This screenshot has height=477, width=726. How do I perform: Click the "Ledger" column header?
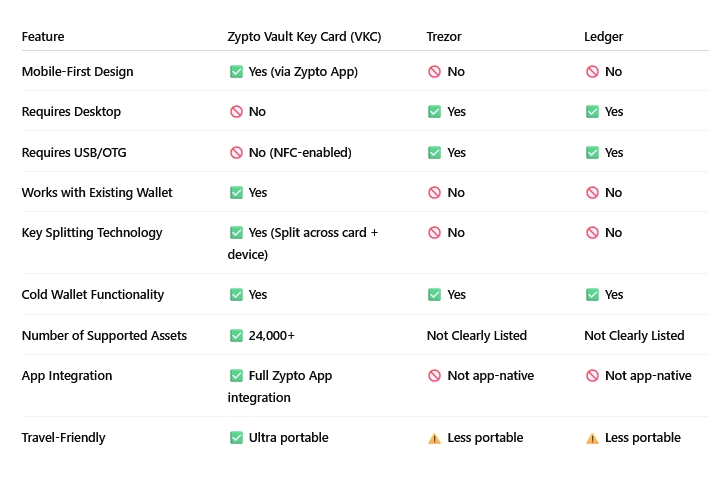603,37
